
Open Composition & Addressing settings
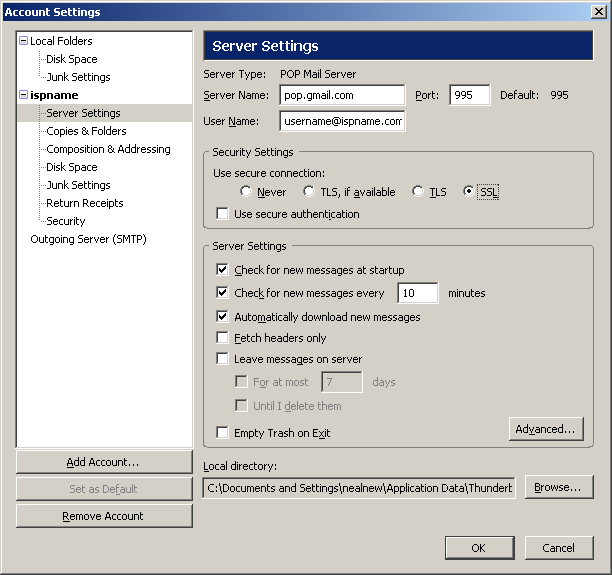108,149
